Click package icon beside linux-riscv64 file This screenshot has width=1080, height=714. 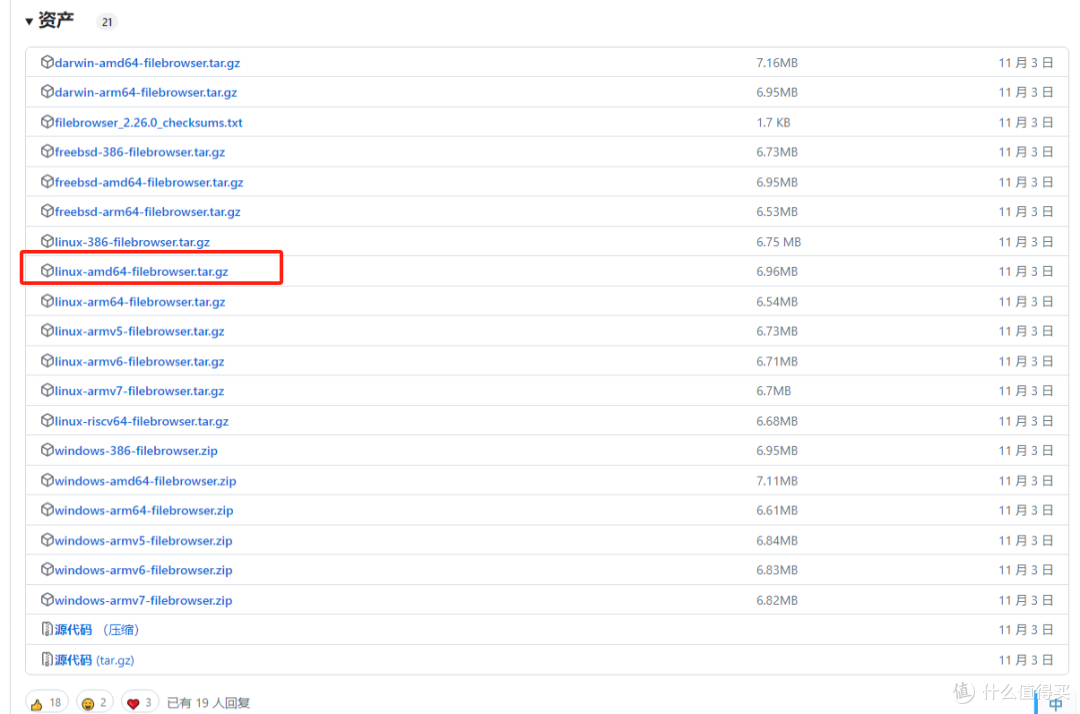(x=47, y=421)
